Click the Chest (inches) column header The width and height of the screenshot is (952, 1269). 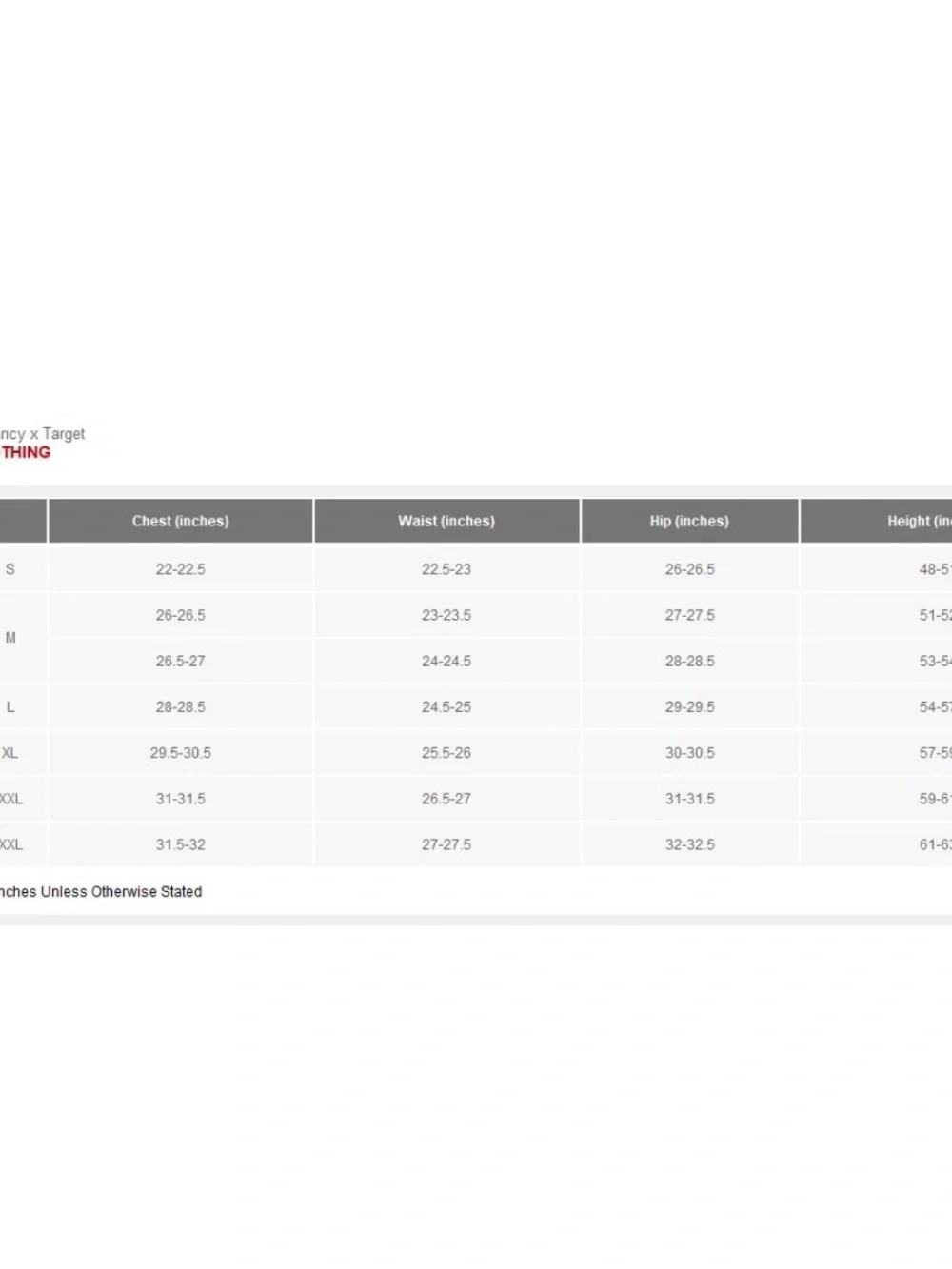coord(181,521)
